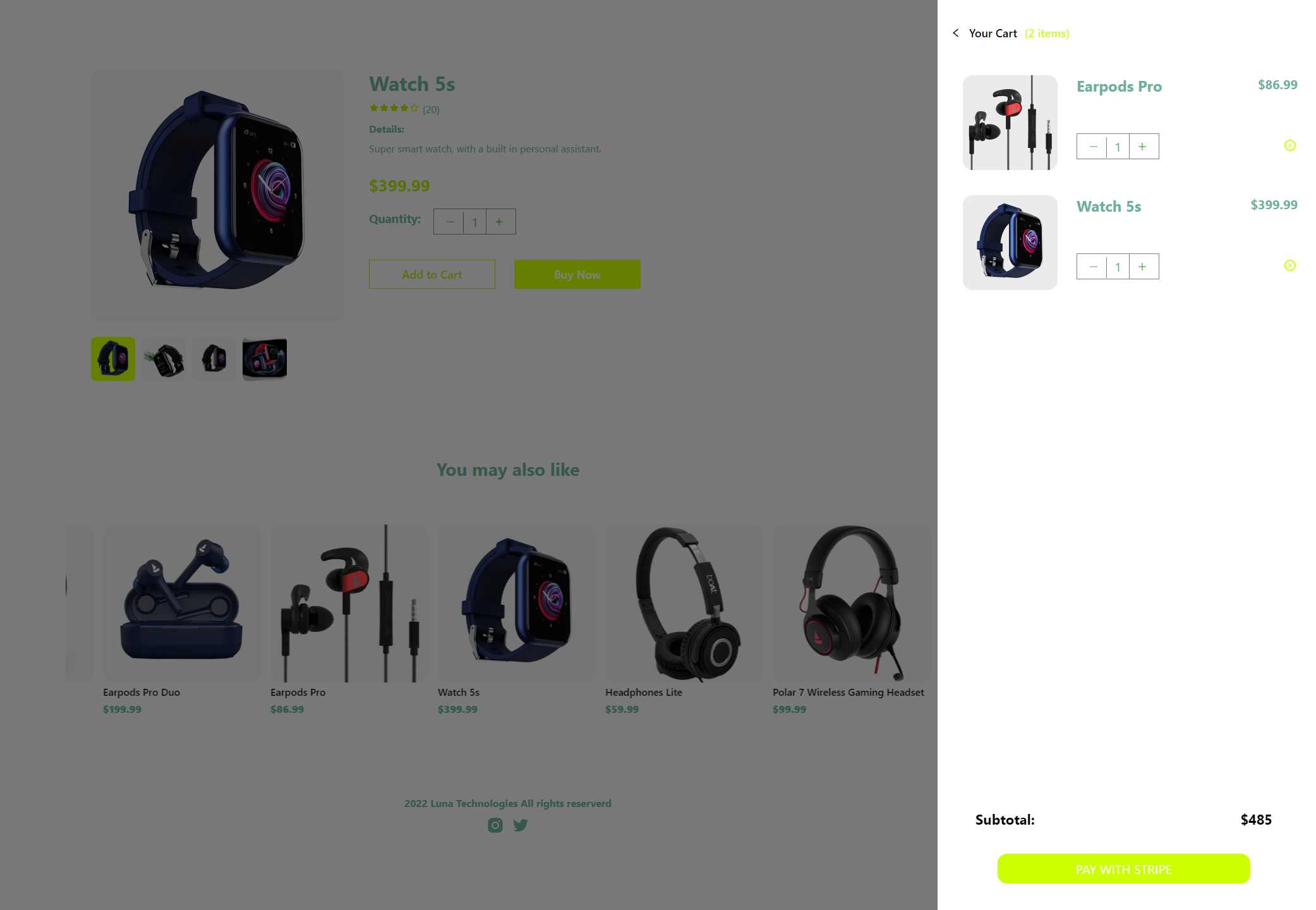1316x910 pixels.
Task: Decrease Watch 5s quantity in cart
Action: [x=1092, y=267]
